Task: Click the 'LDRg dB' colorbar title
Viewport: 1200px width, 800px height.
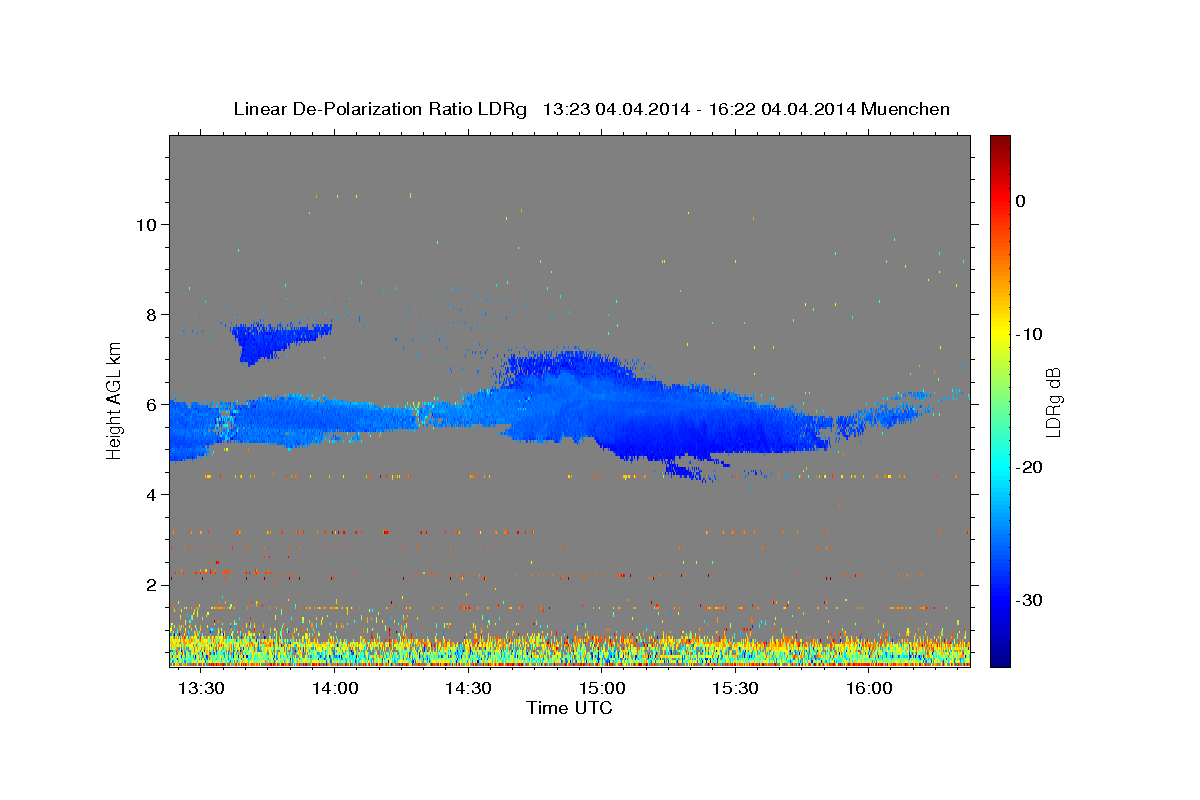Action: tap(1053, 401)
